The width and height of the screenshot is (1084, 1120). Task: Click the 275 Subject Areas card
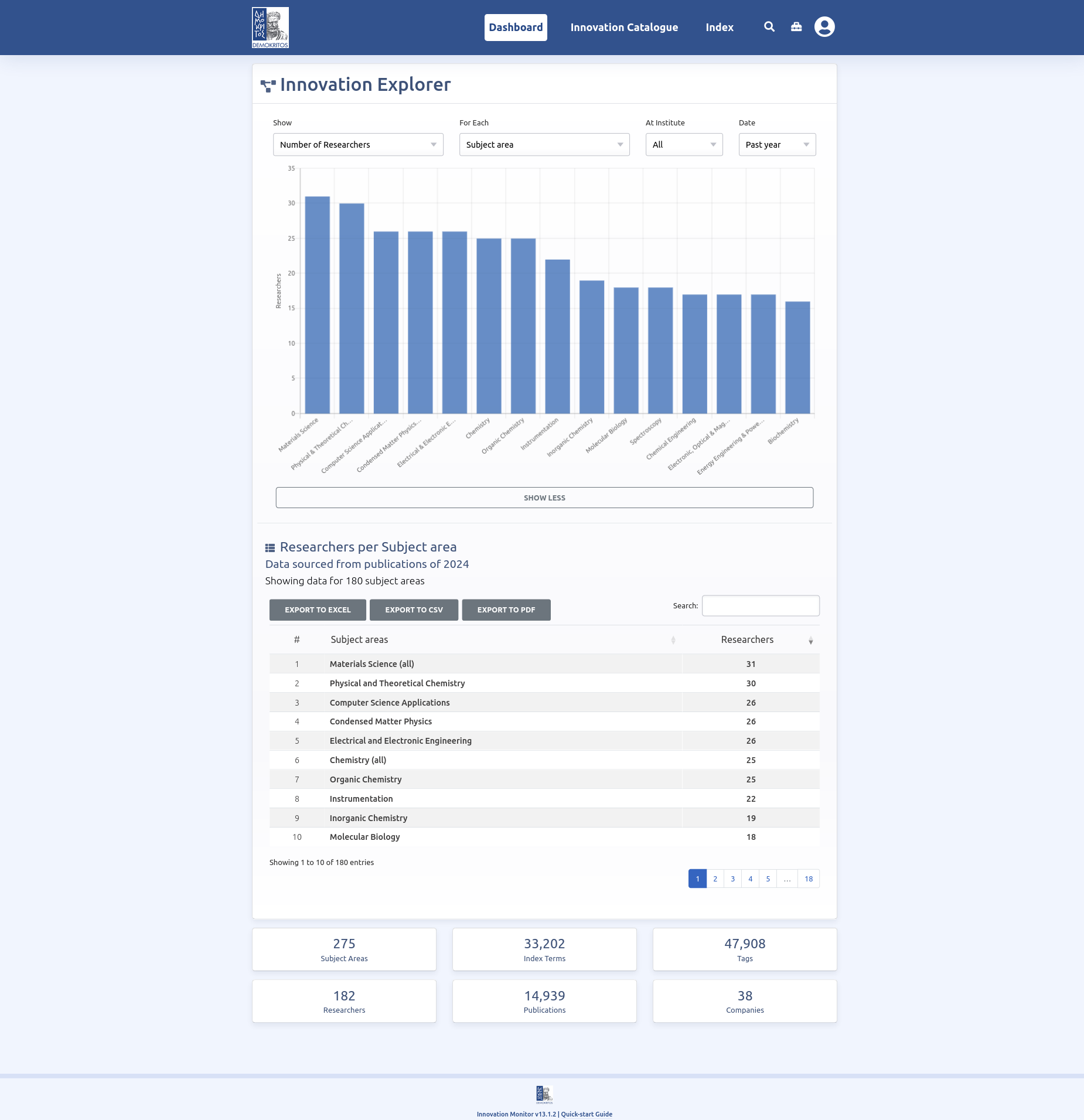point(344,949)
